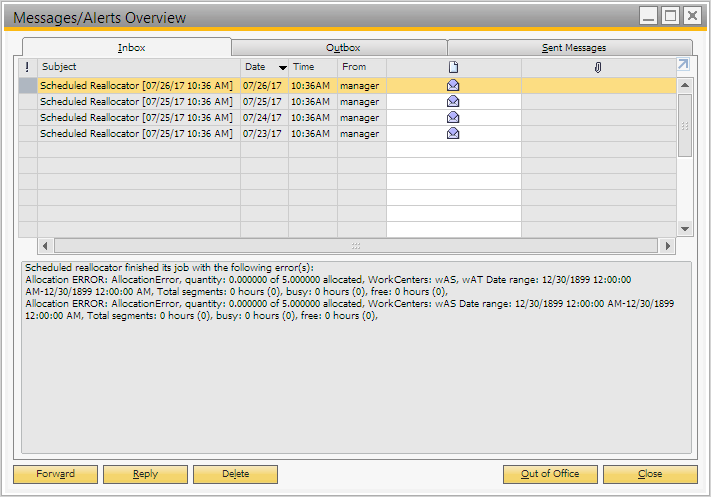Open the Out of Office settings
711x497 pixels.
coord(549,474)
